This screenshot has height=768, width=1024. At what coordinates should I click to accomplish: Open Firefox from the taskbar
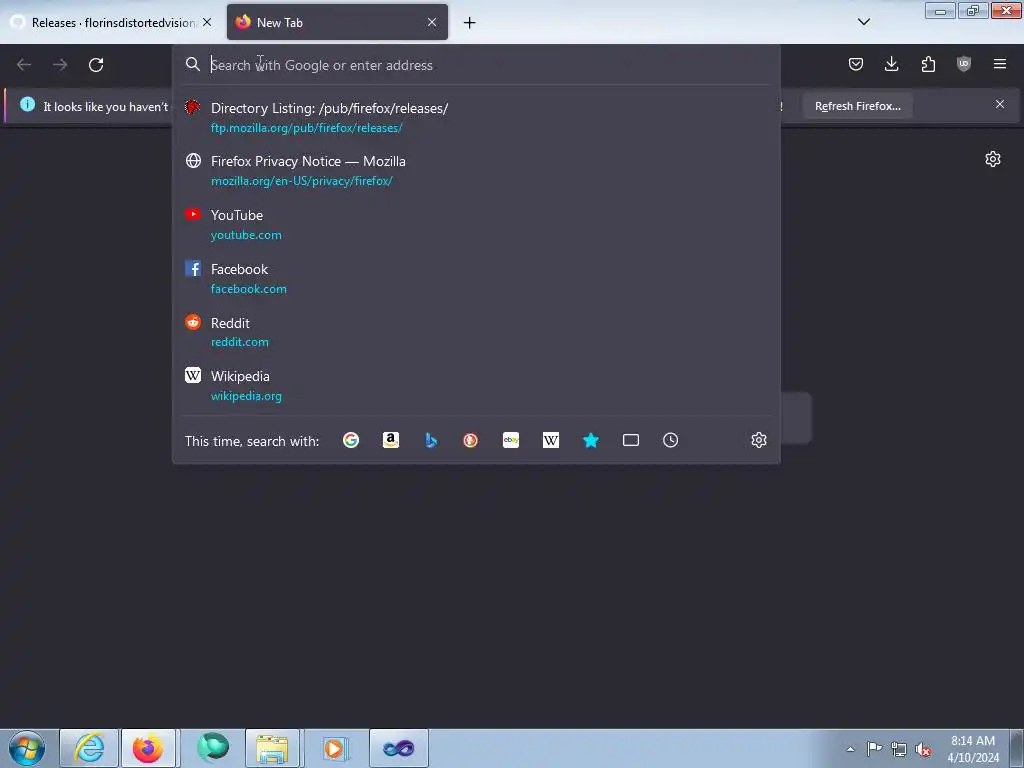click(x=148, y=748)
